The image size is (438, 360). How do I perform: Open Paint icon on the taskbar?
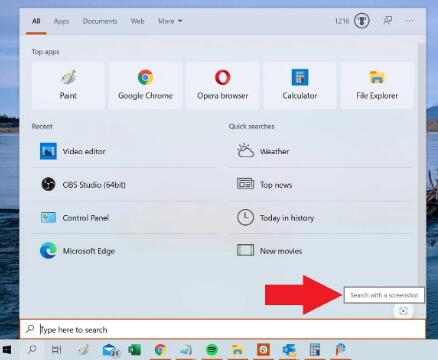tap(84, 350)
